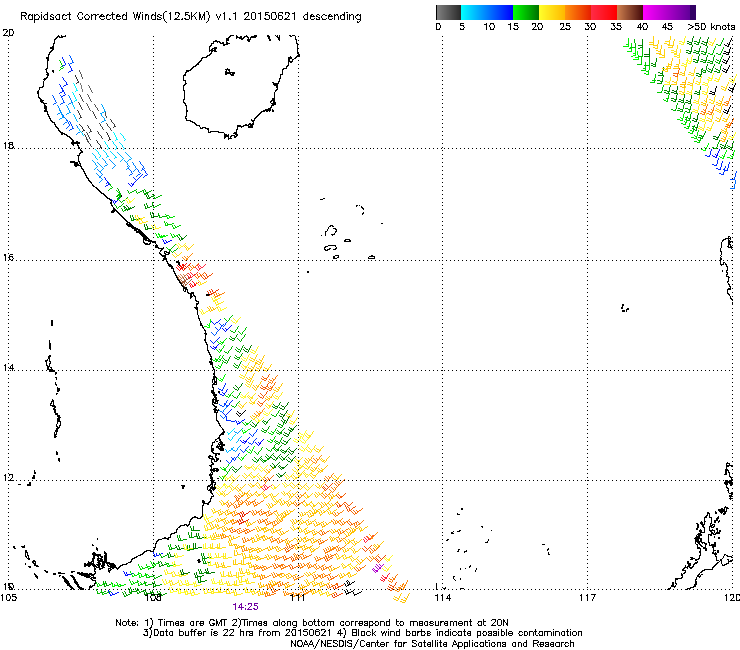Click the 'Times are GMT' note line

tap(312, 623)
